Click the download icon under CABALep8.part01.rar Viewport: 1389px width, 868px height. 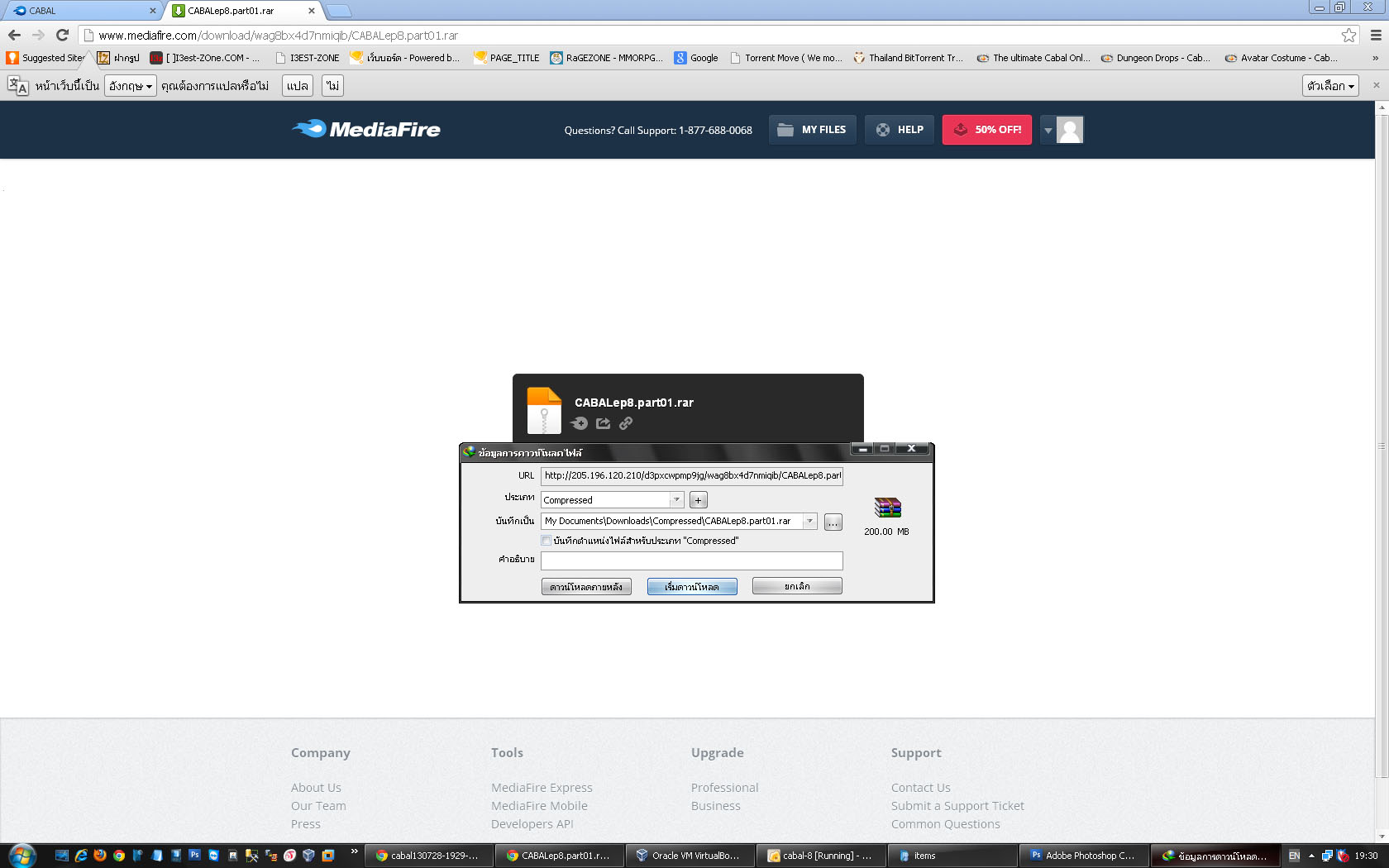580,423
